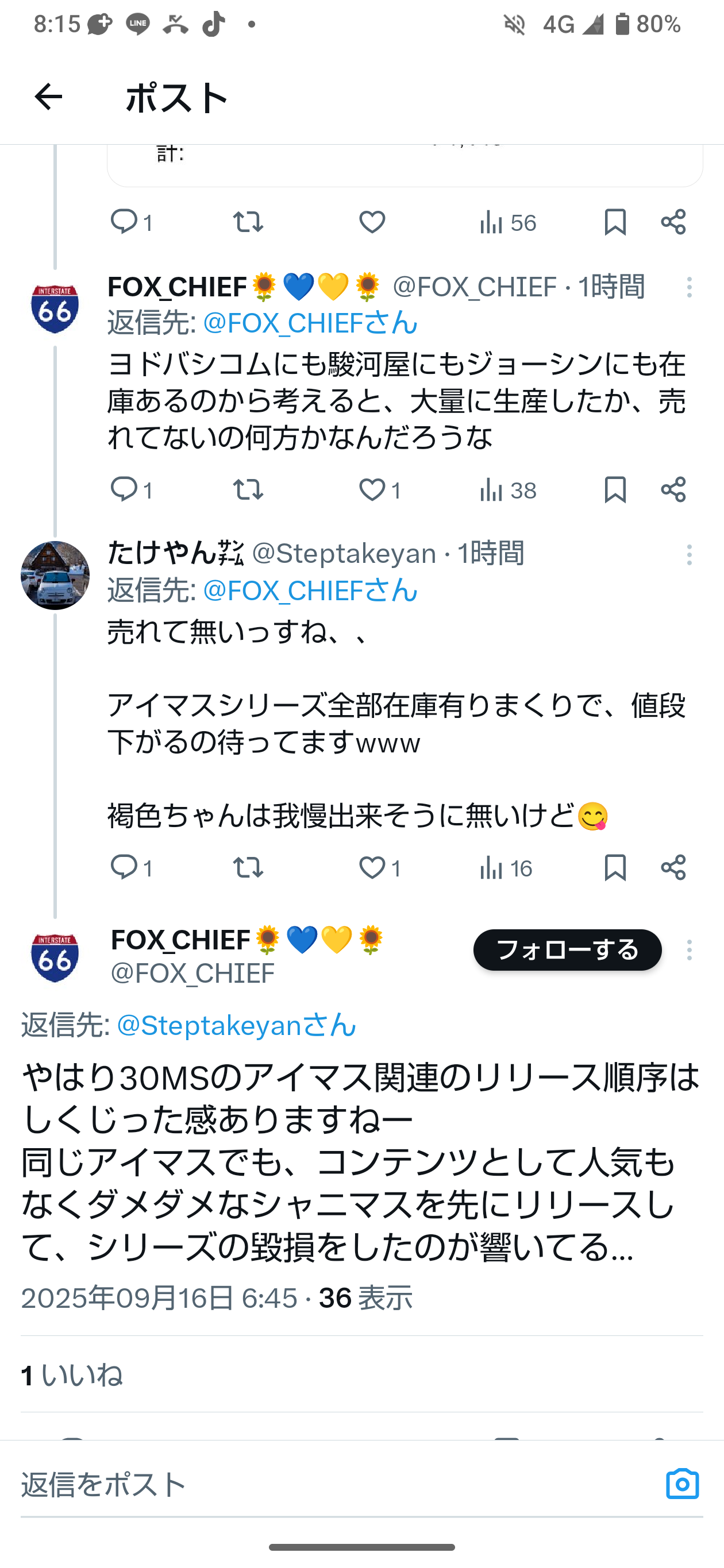
Task: Share たけやん's post
Action: point(673,867)
